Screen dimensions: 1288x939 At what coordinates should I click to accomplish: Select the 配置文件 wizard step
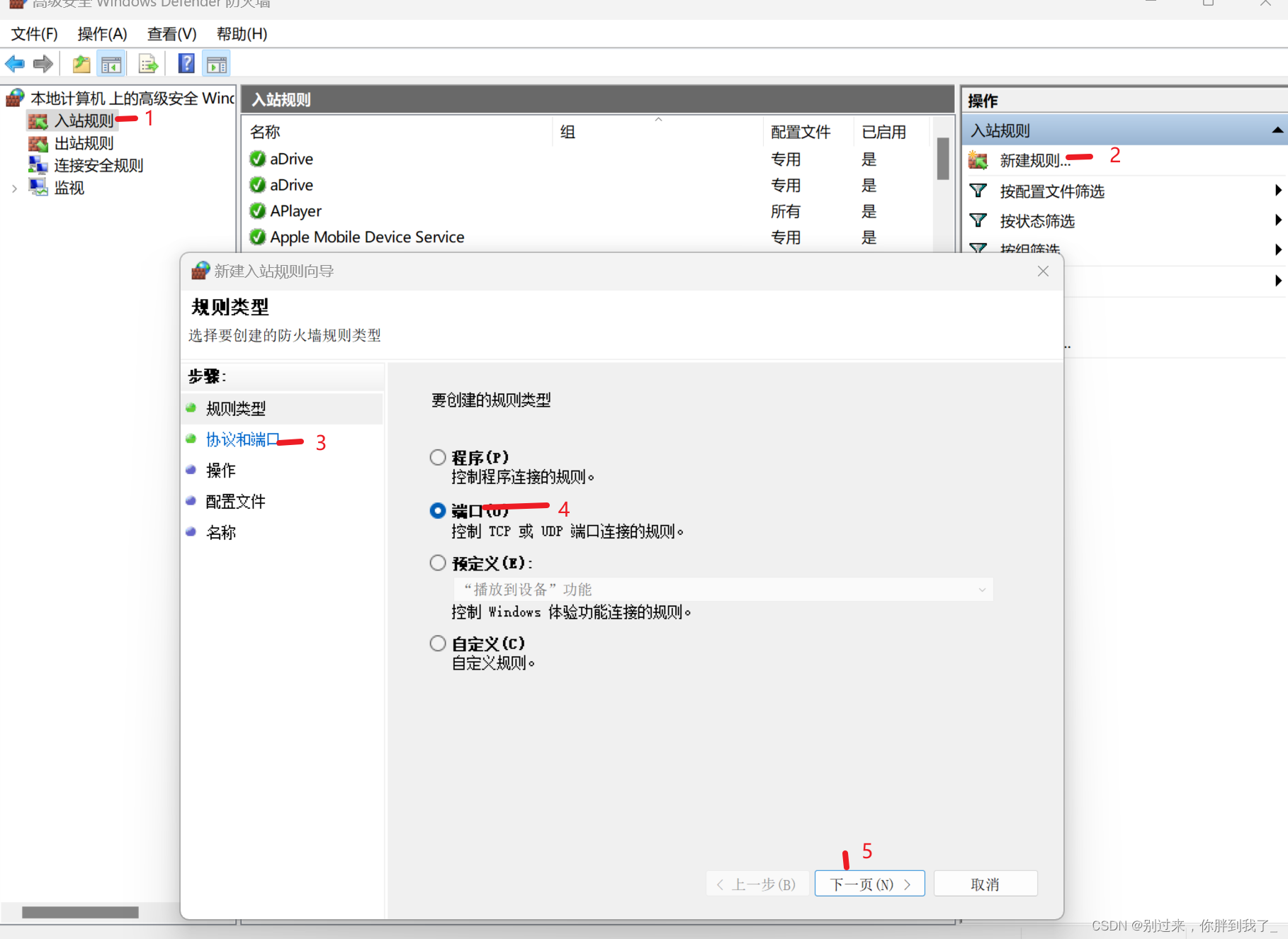coord(235,502)
